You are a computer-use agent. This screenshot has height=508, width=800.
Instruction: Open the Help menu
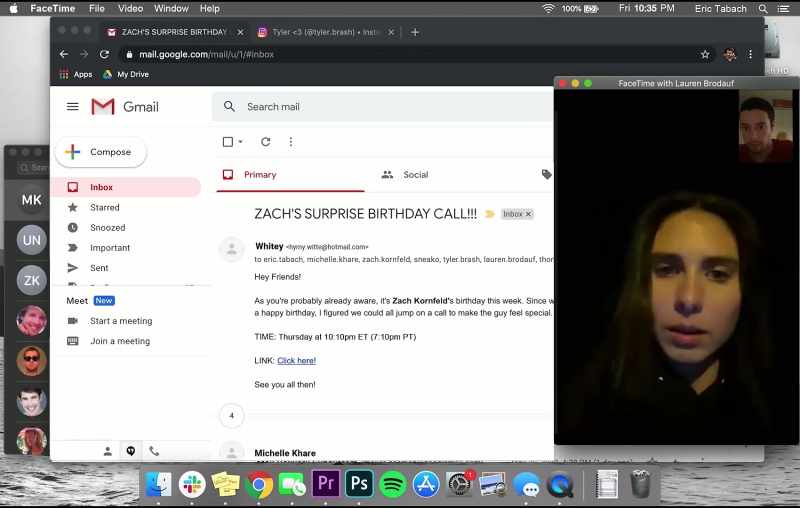209,8
